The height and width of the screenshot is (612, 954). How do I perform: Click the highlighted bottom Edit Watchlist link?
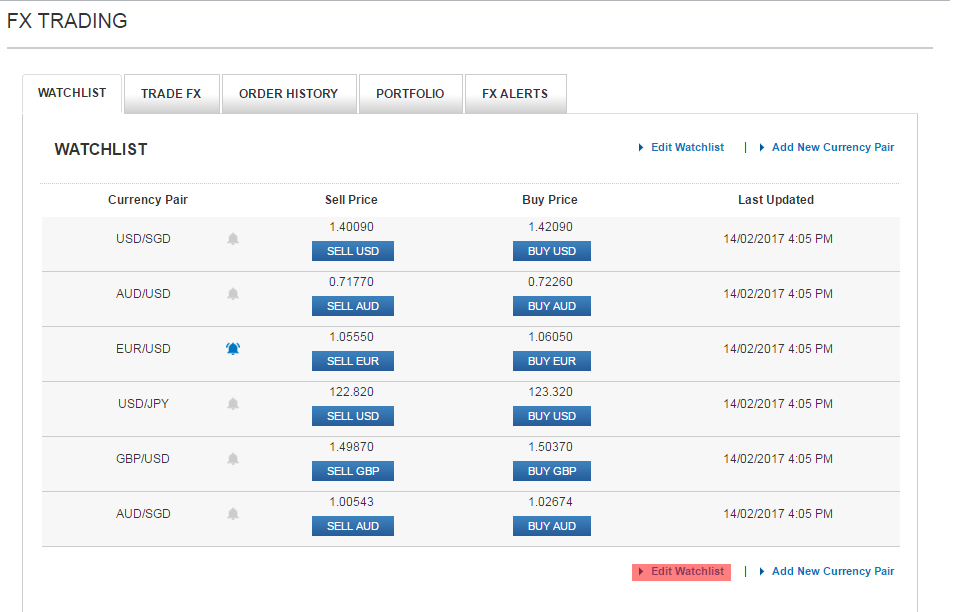point(686,572)
